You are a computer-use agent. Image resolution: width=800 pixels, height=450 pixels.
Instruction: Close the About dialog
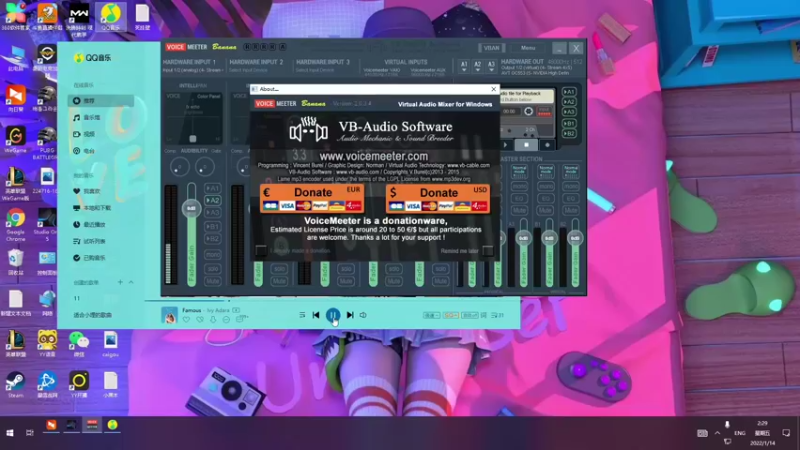point(493,89)
